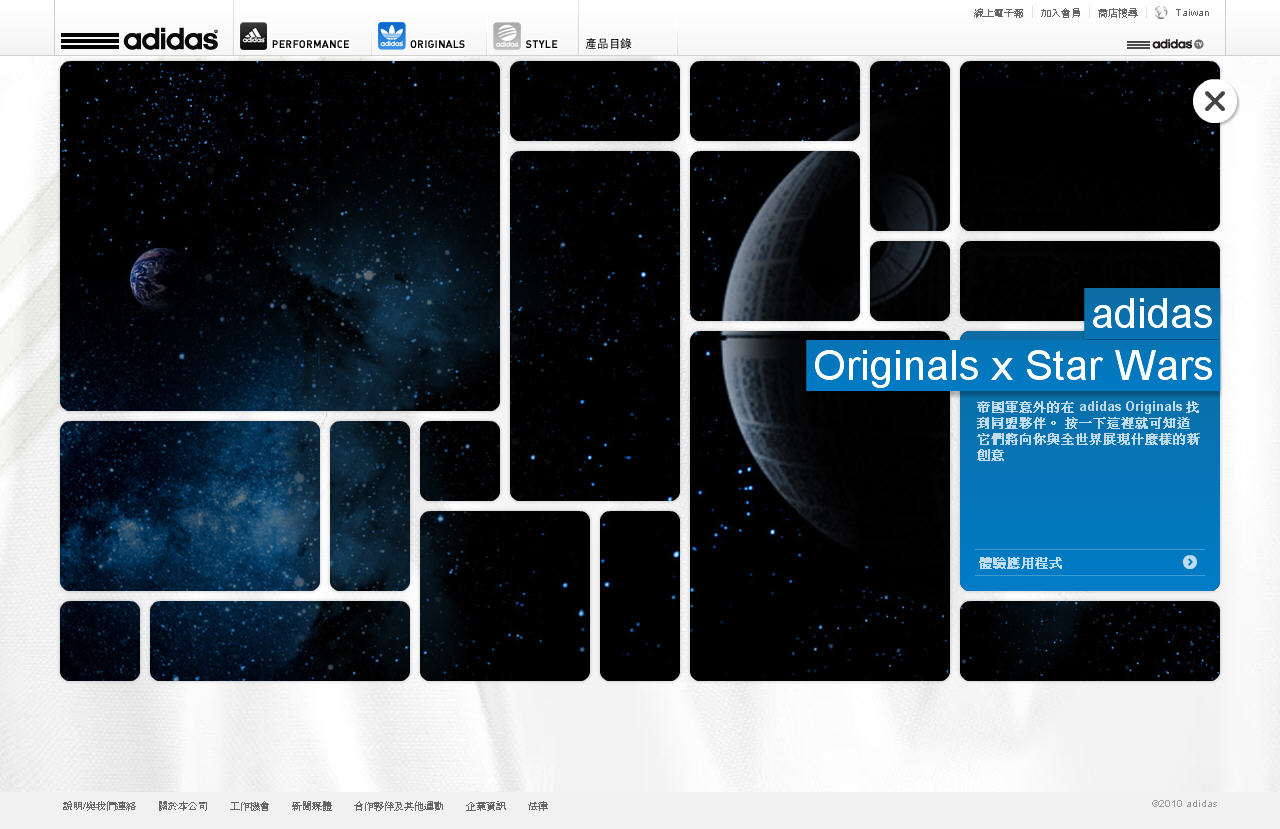Click the blue 'adidas' title banner
This screenshot has width=1280, height=829.
(x=1152, y=314)
